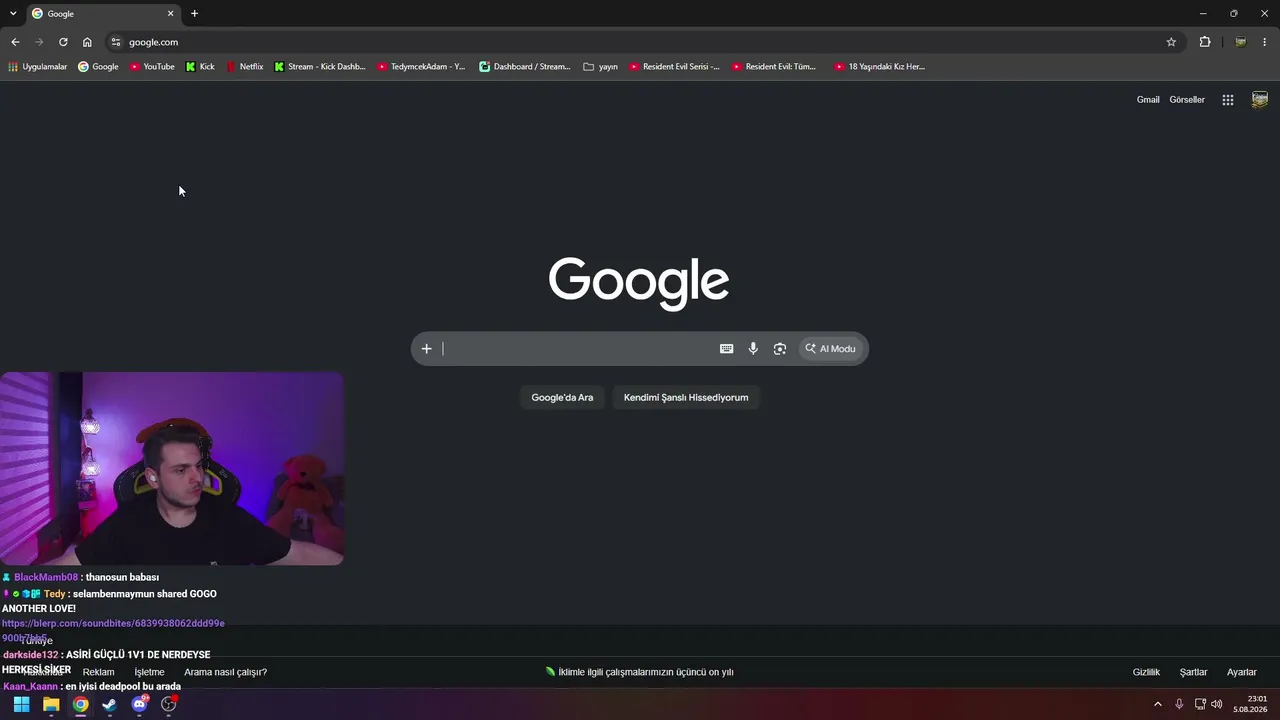Screen dimensions: 1280x720
Task: Bookmark this page with the star icon
Action: (1171, 42)
